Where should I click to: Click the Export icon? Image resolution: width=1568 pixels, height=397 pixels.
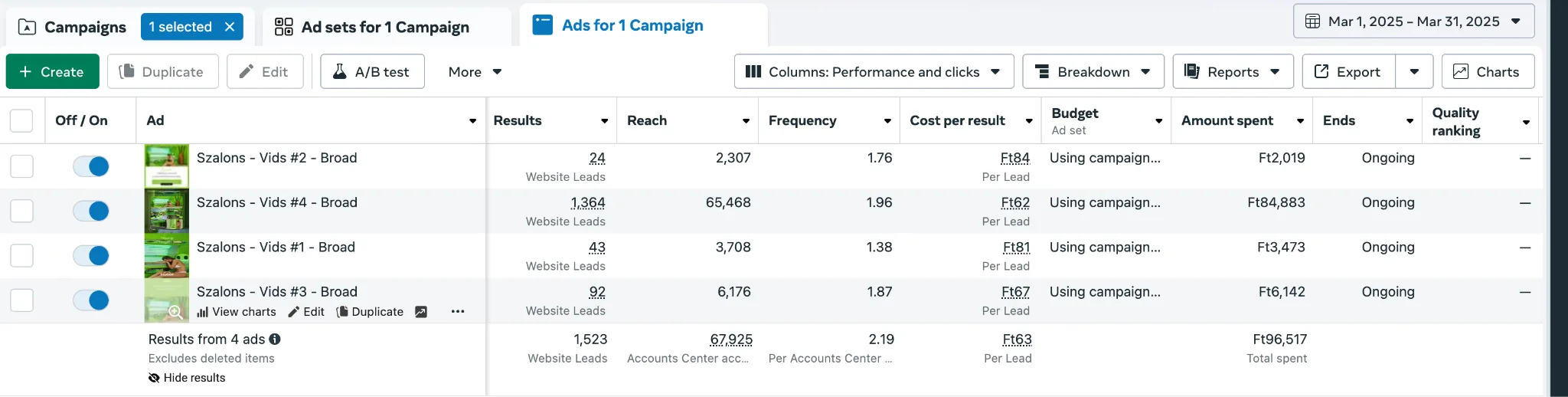pyautogui.click(x=1321, y=71)
